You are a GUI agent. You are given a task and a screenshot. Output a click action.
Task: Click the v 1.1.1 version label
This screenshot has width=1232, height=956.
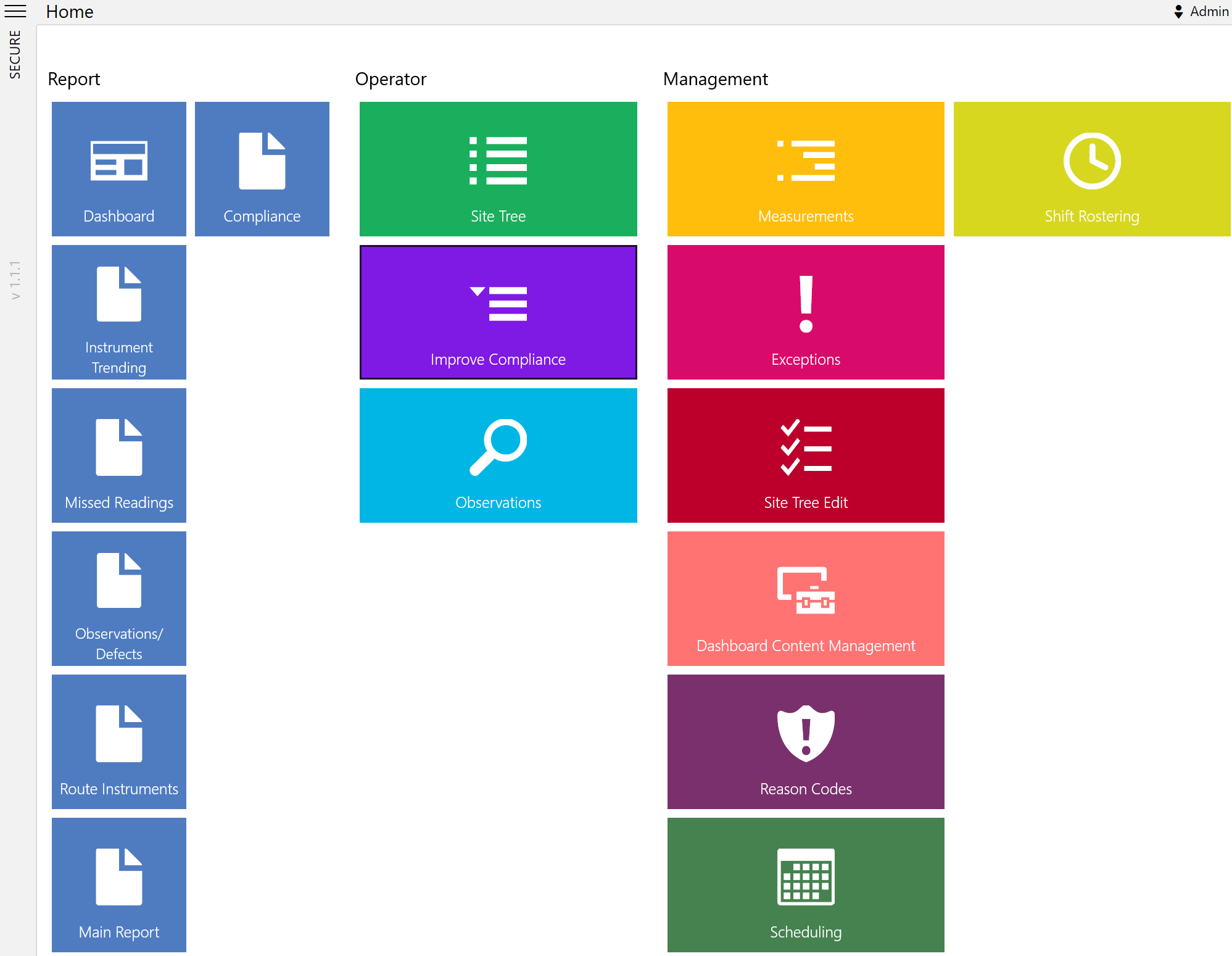tap(15, 280)
